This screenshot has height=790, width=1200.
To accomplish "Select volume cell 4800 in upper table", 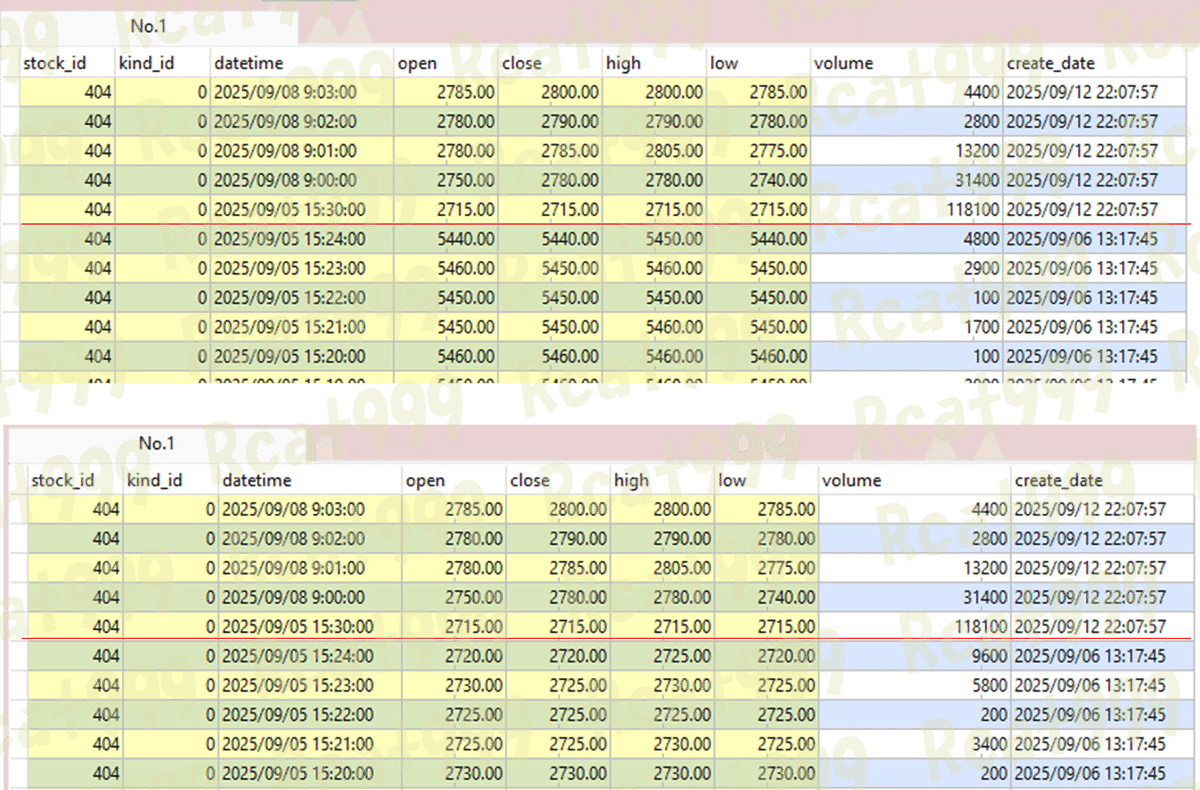I will [x=906, y=239].
